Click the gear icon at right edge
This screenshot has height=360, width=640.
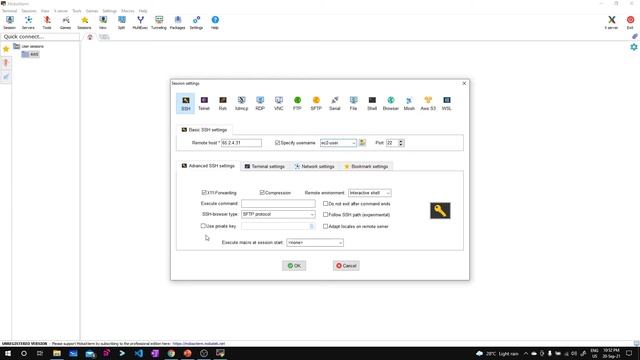[634, 47]
